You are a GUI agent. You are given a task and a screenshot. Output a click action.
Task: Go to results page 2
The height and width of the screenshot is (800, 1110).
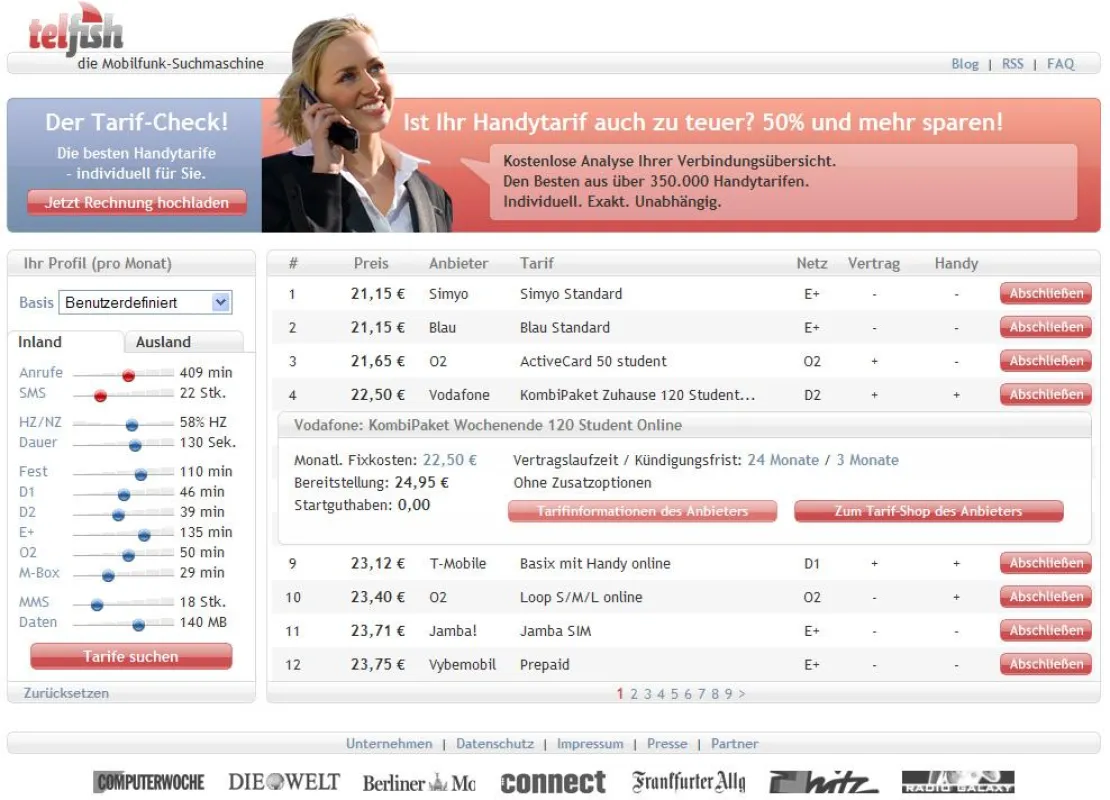click(634, 694)
